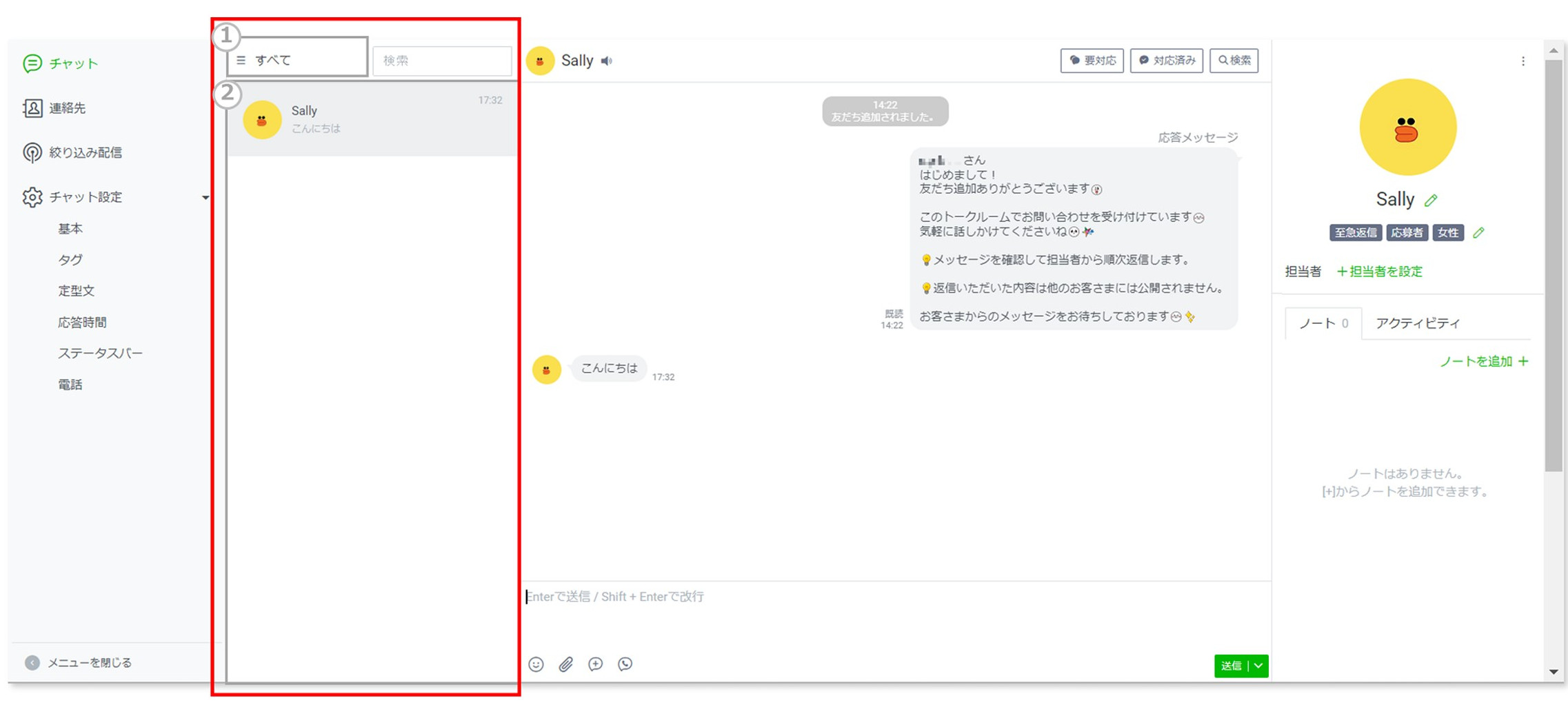Open the canned reply speech-bubble plus icon

click(x=596, y=664)
